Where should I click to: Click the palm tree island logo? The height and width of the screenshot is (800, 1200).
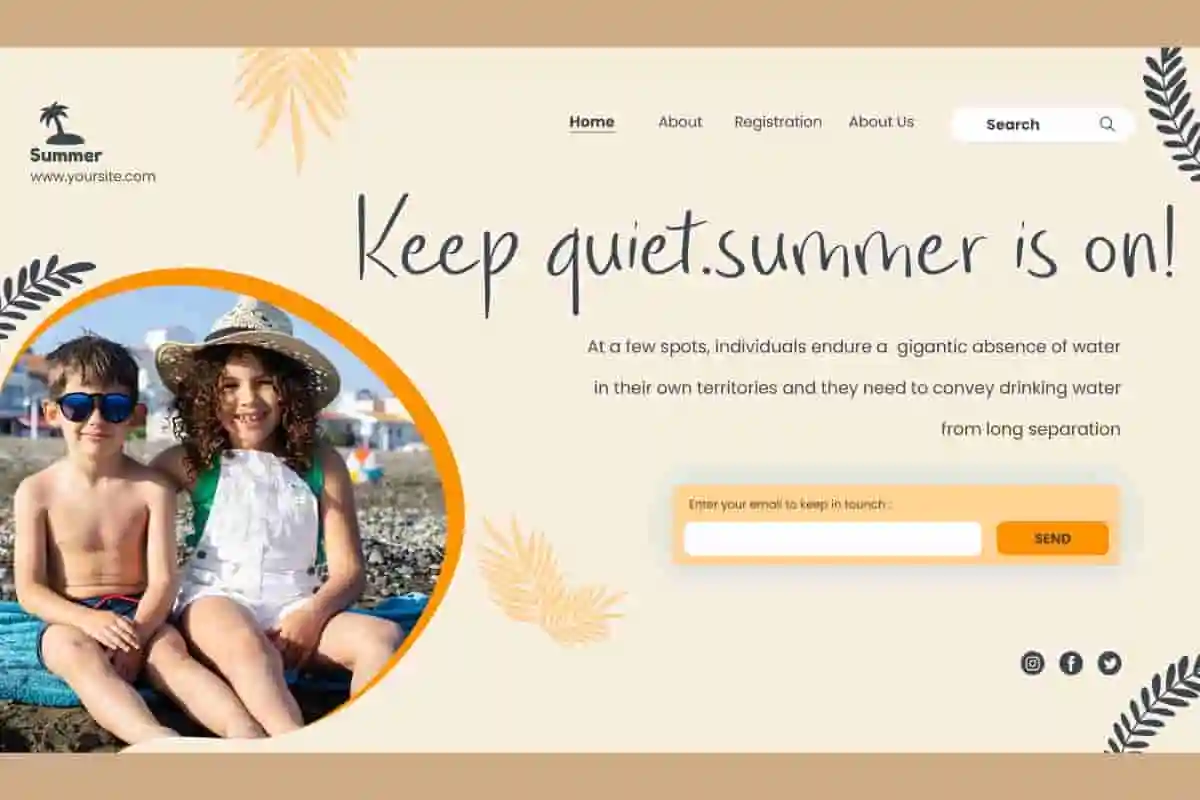pos(61,123)
